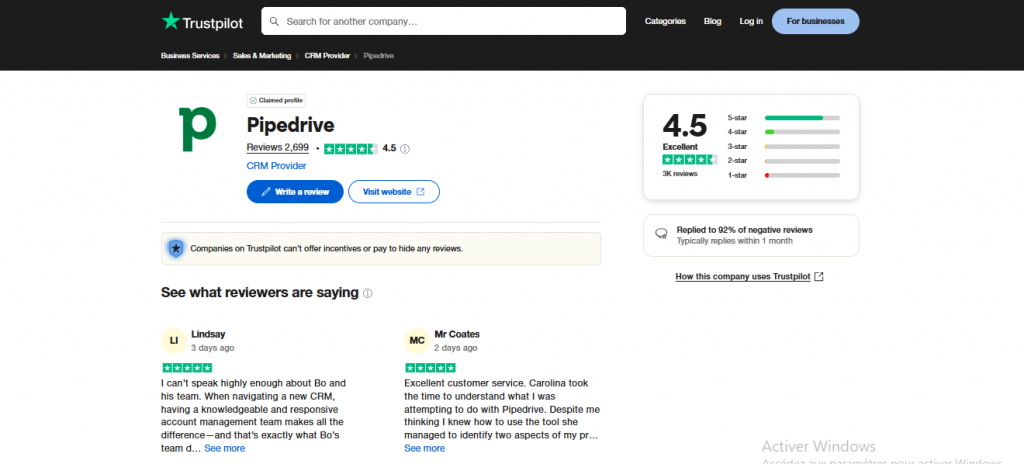
Task: Click the '2 days ago' timestamp
Action: point(456,348)
